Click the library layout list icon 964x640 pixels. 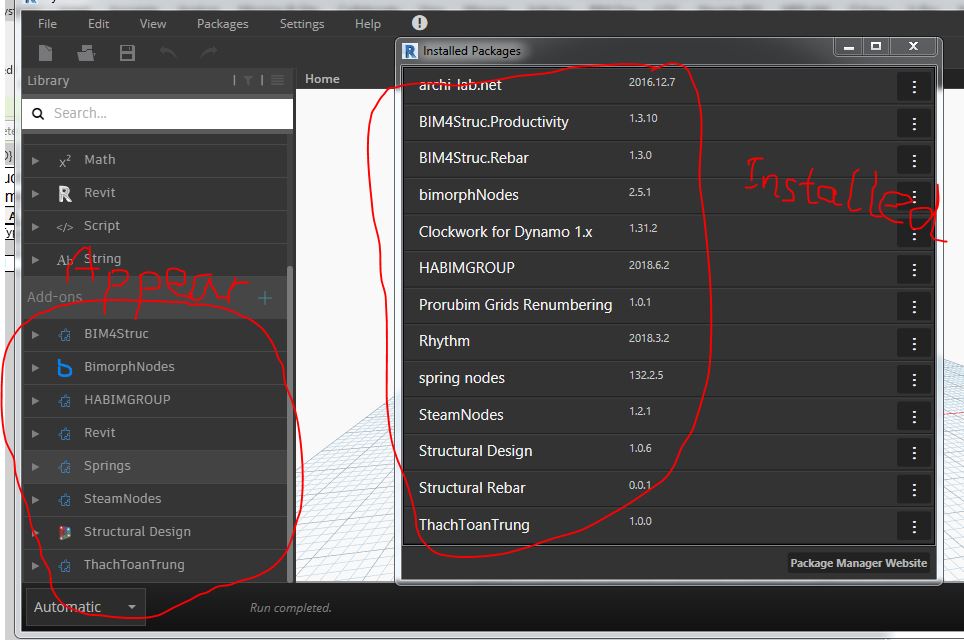(x=277, y=81)
